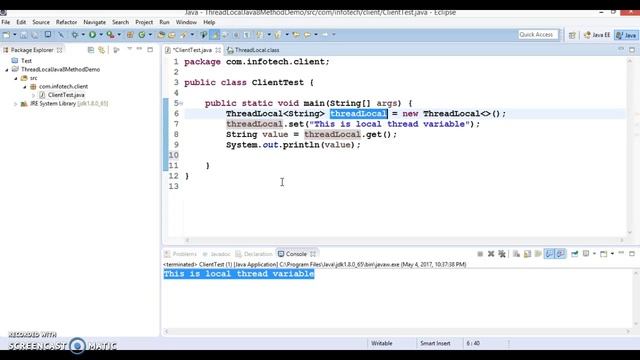Screen dimensions: 640x360
Task: Click the Terminate console icon
Action: coord(480,254)
